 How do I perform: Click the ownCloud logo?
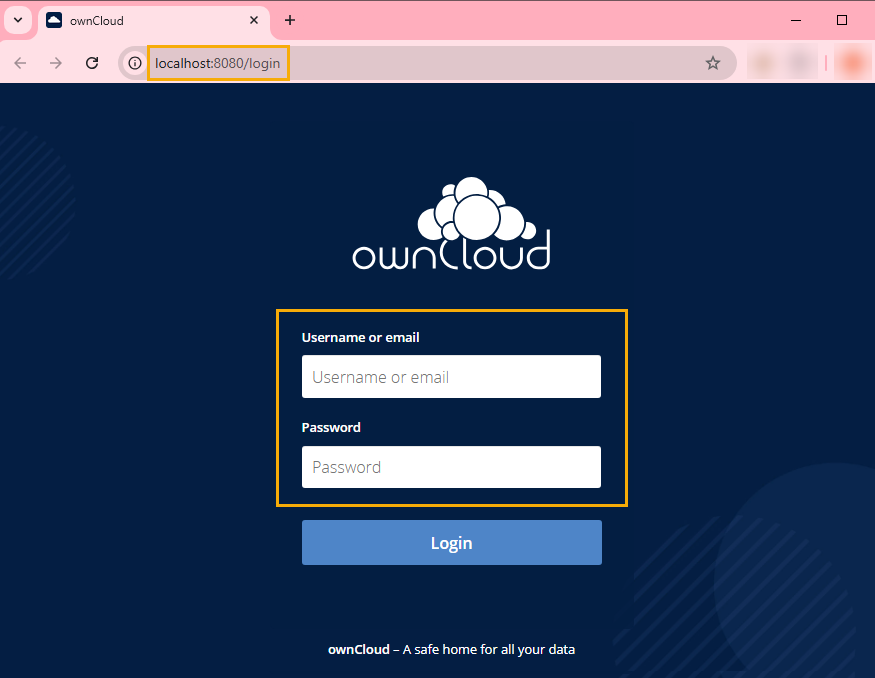click(451, 224)
